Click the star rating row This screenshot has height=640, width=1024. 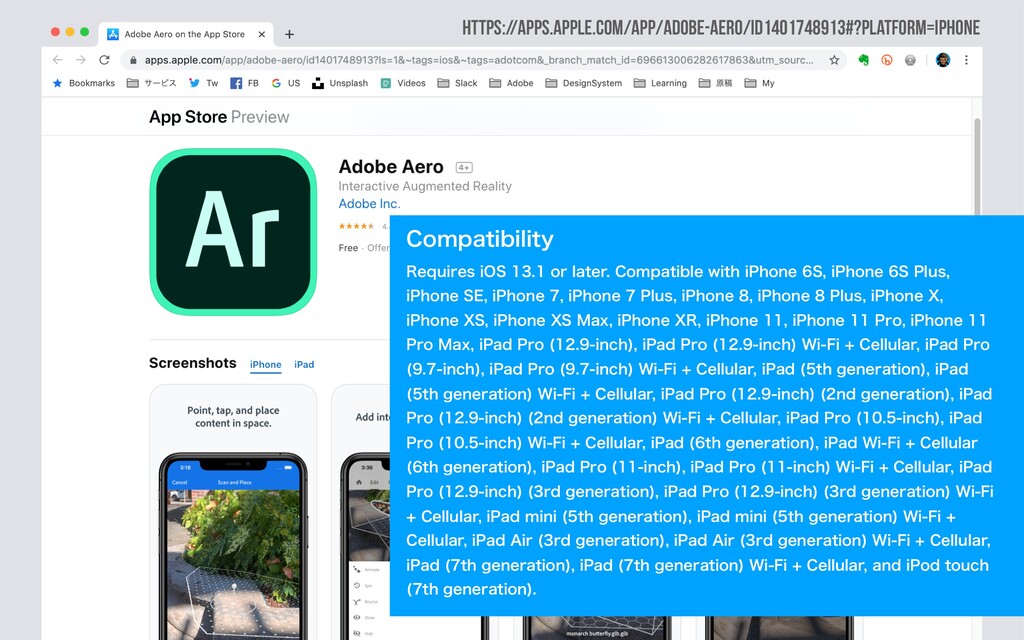coord(356,226)
